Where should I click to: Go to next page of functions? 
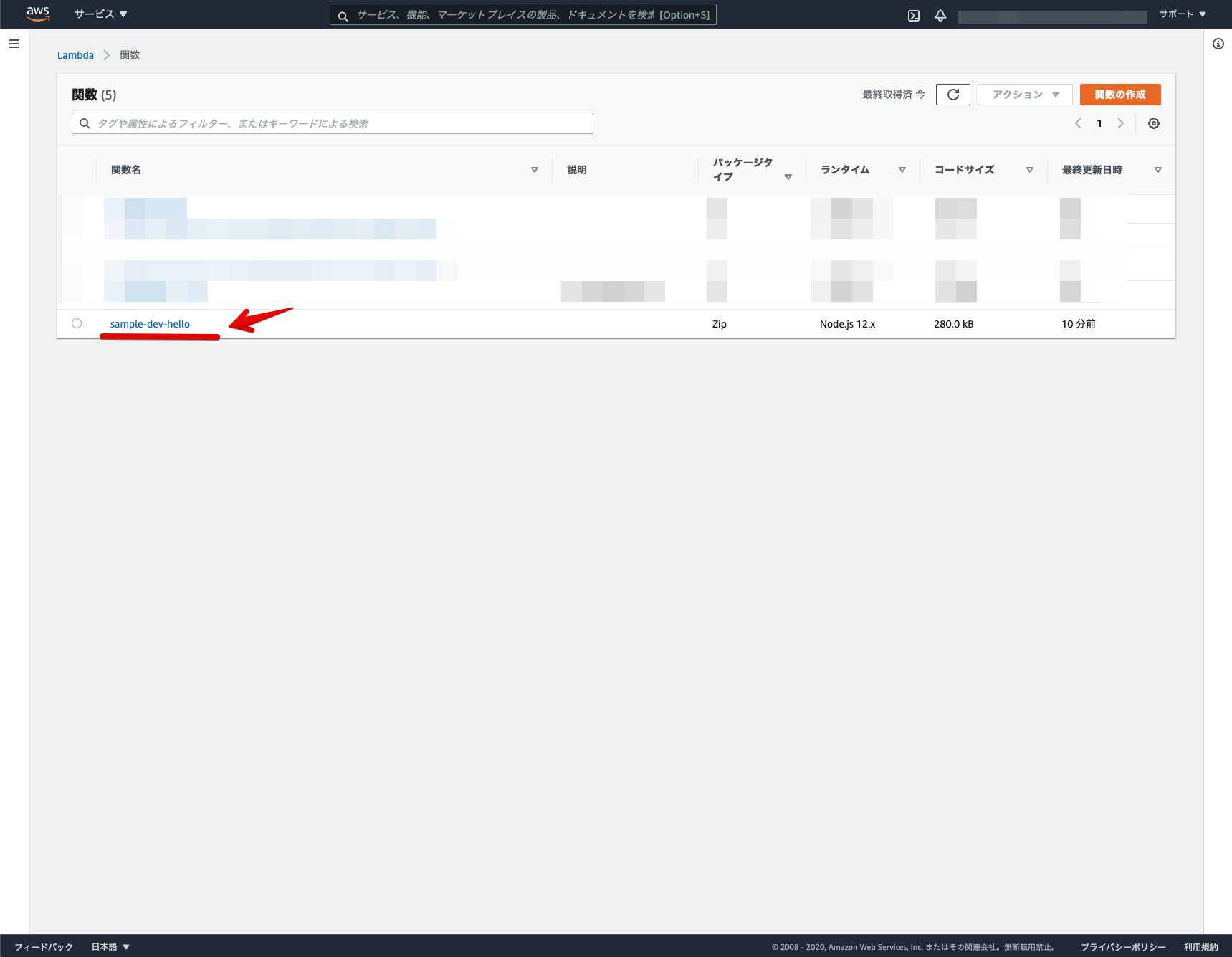click(1121, 123)
